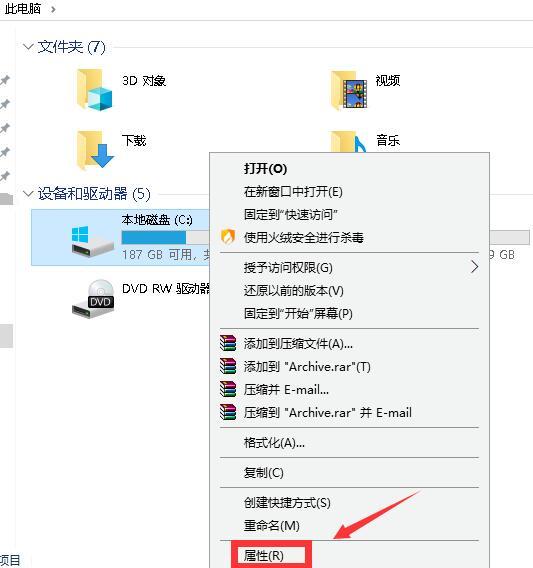Select 压缩到 "Archive.rar" 并 E-mail entry

click(x=328, y=413)
